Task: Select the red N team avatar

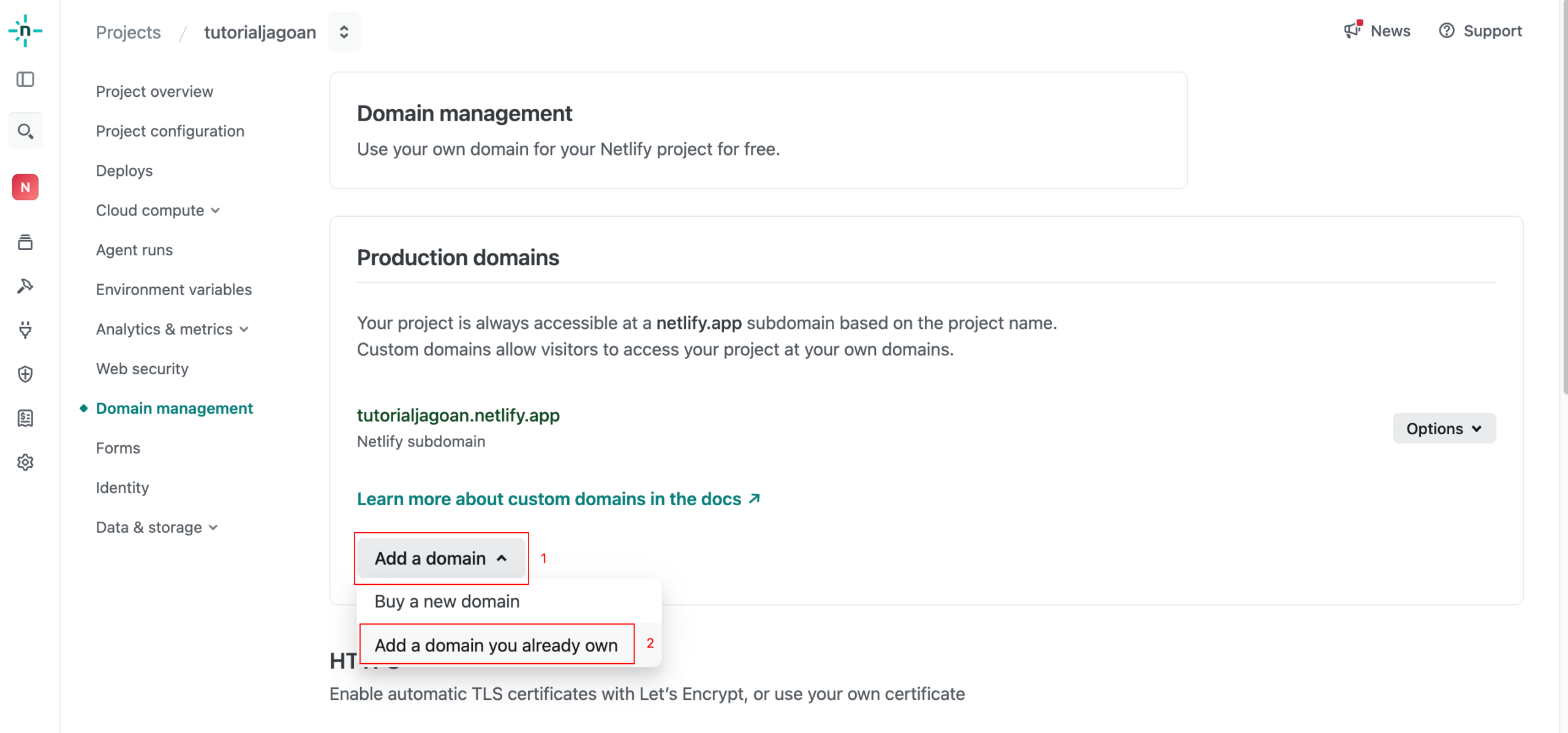Action: (25, 187)
